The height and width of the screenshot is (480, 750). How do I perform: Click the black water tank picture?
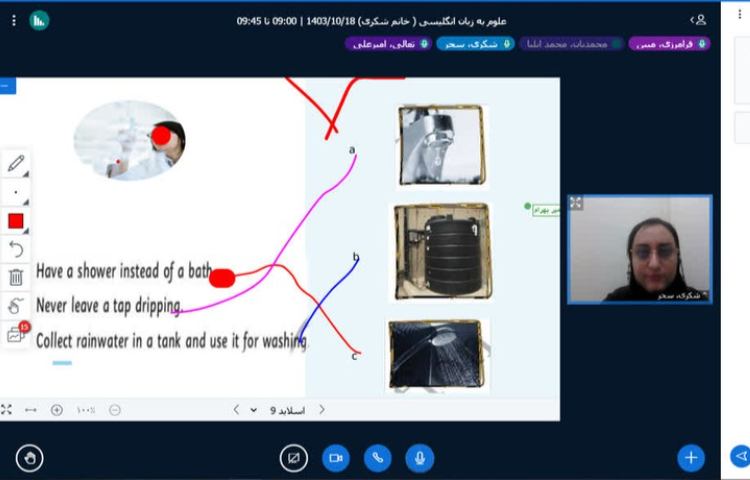pyautogui.click(x=442, y=251)
